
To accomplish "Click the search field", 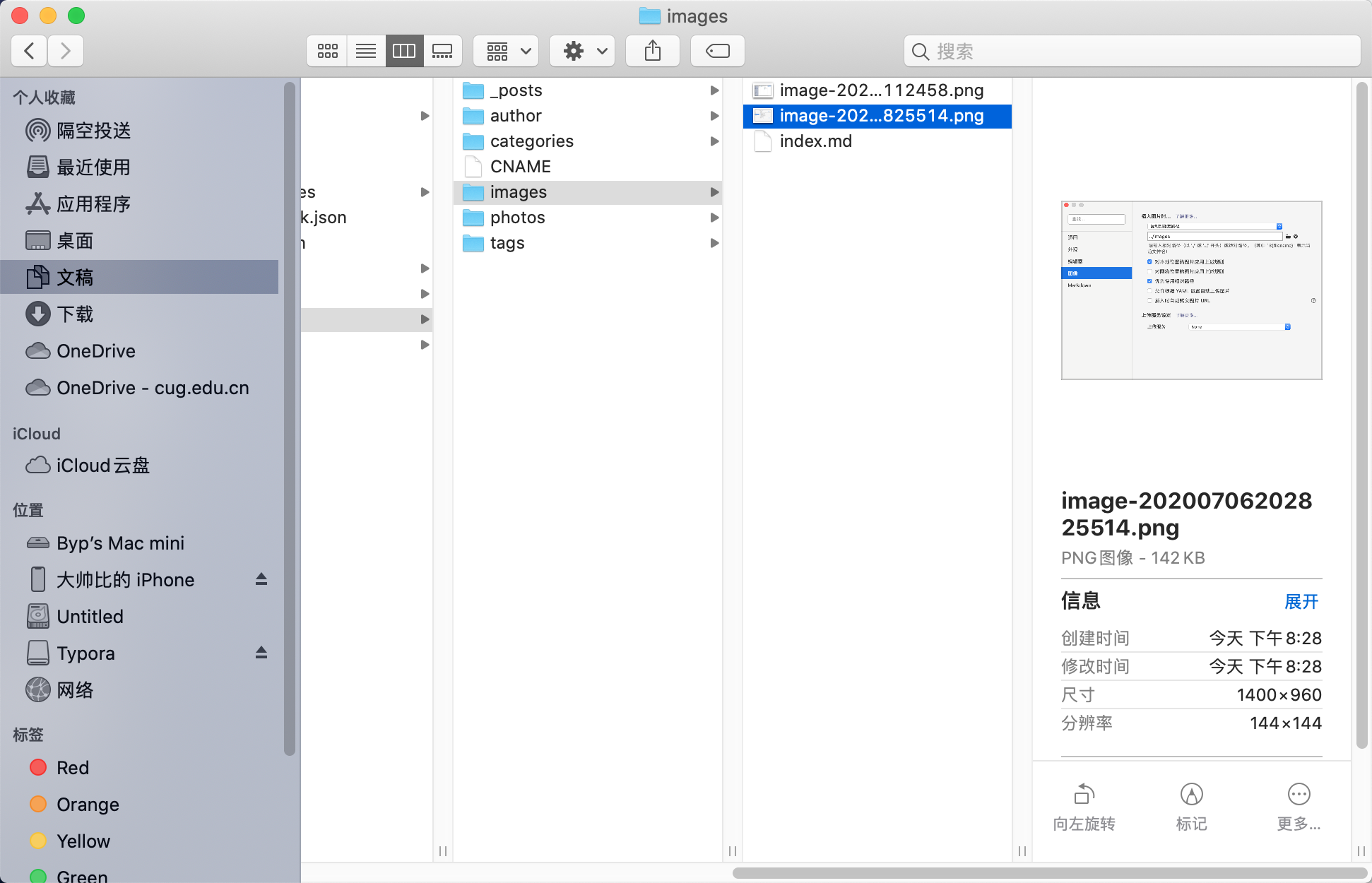I will [1130, 51].
